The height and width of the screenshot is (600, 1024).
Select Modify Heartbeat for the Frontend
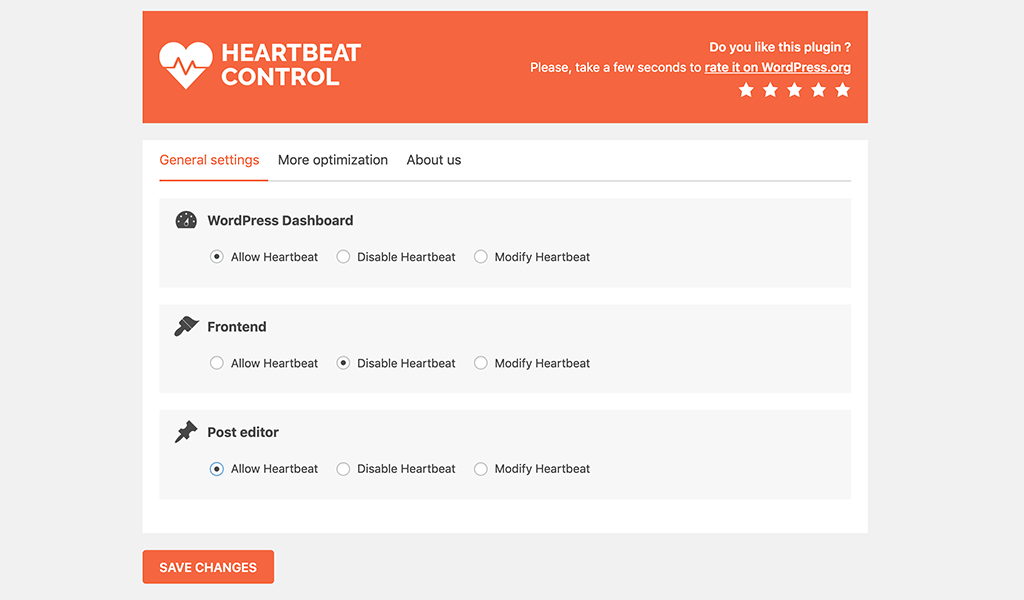click(x=480, y=363)
